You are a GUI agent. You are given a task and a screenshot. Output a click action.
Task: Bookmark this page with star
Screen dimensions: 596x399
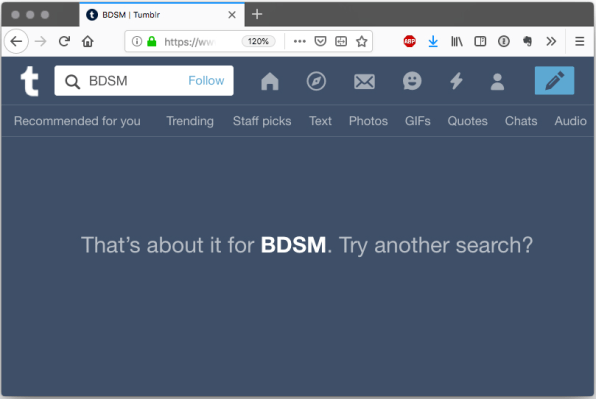[x=361, y=41]
